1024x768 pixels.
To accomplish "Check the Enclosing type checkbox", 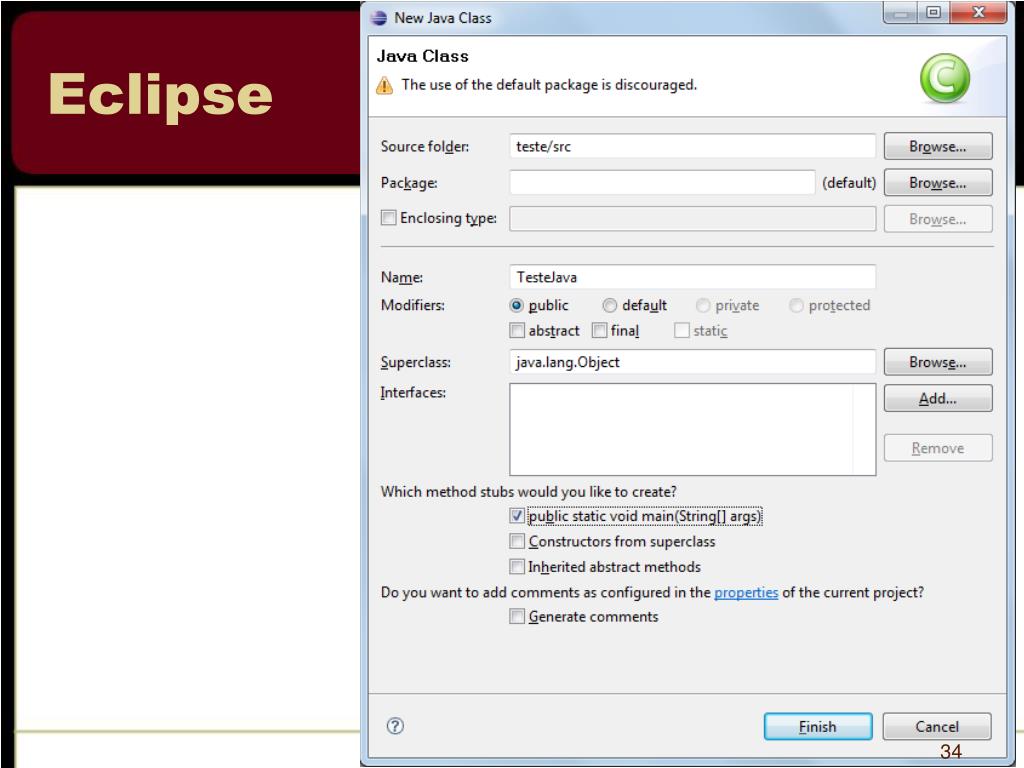I will pos(389,217).
